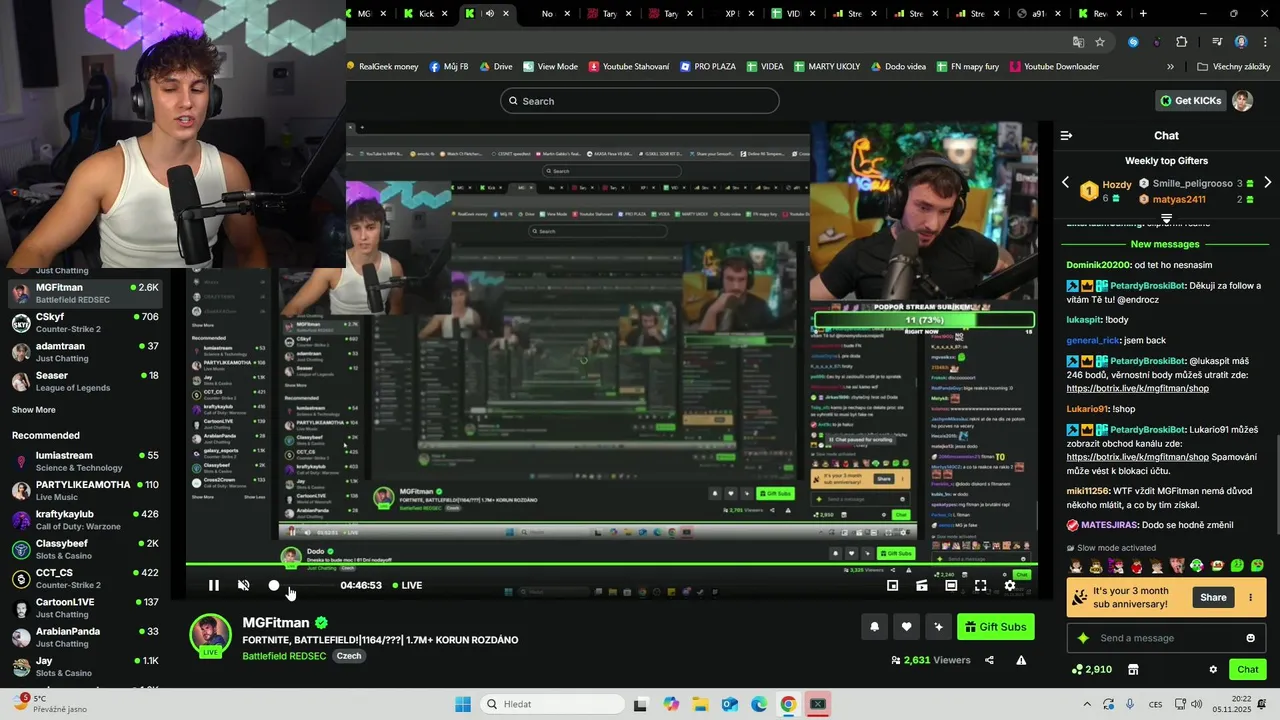Open player settings gear
Screen dimensions: 1280x720
point(1010,585)
